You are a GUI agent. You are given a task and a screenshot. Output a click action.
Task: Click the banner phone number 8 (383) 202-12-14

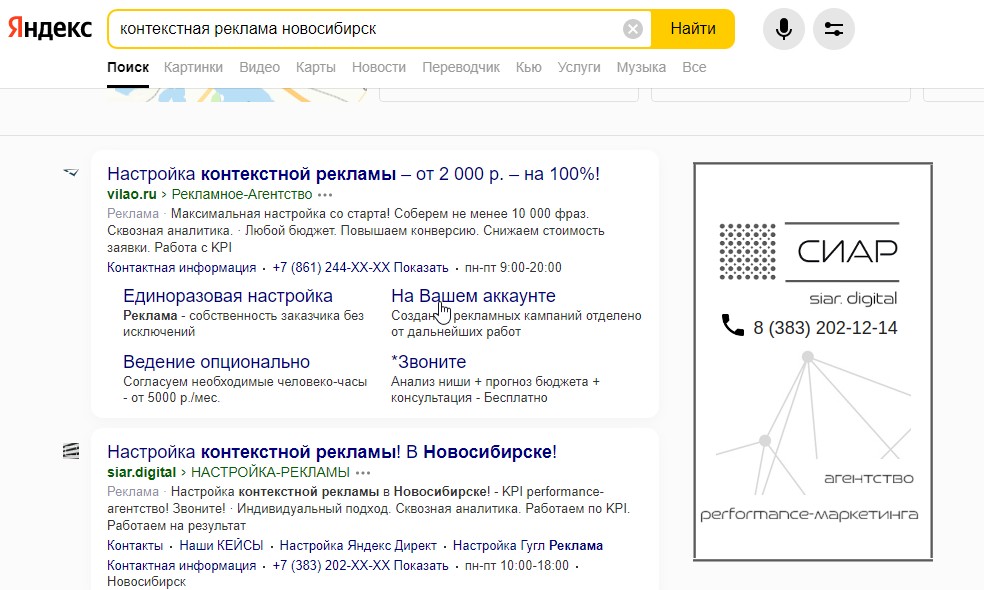825,328
